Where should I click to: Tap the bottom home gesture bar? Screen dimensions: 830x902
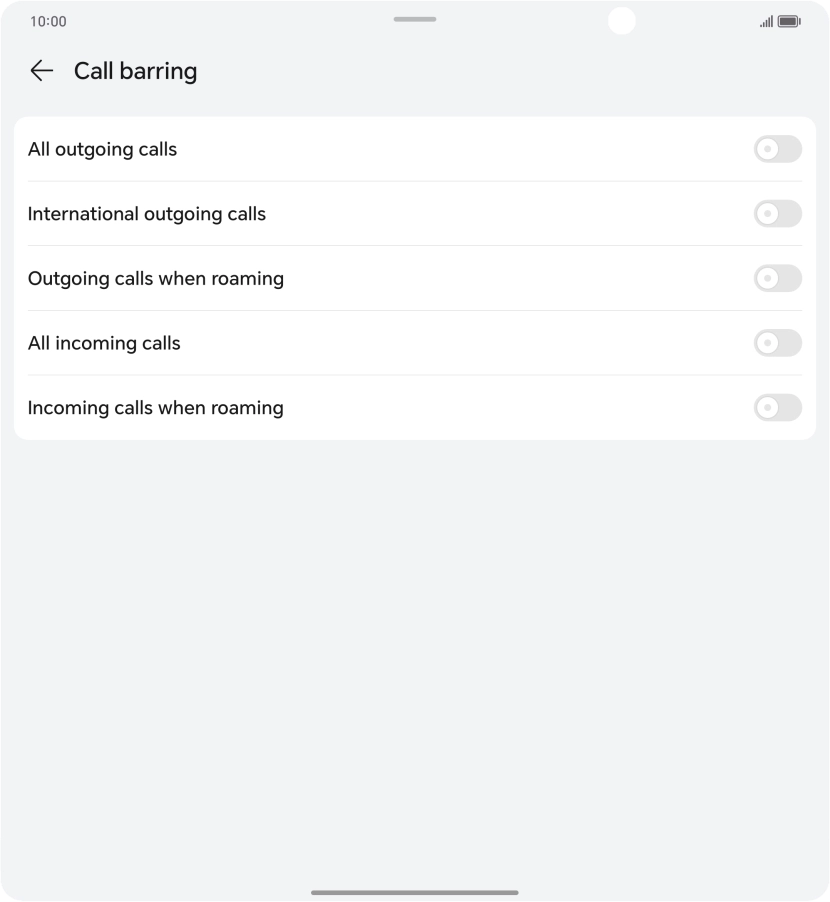(415, 892)
